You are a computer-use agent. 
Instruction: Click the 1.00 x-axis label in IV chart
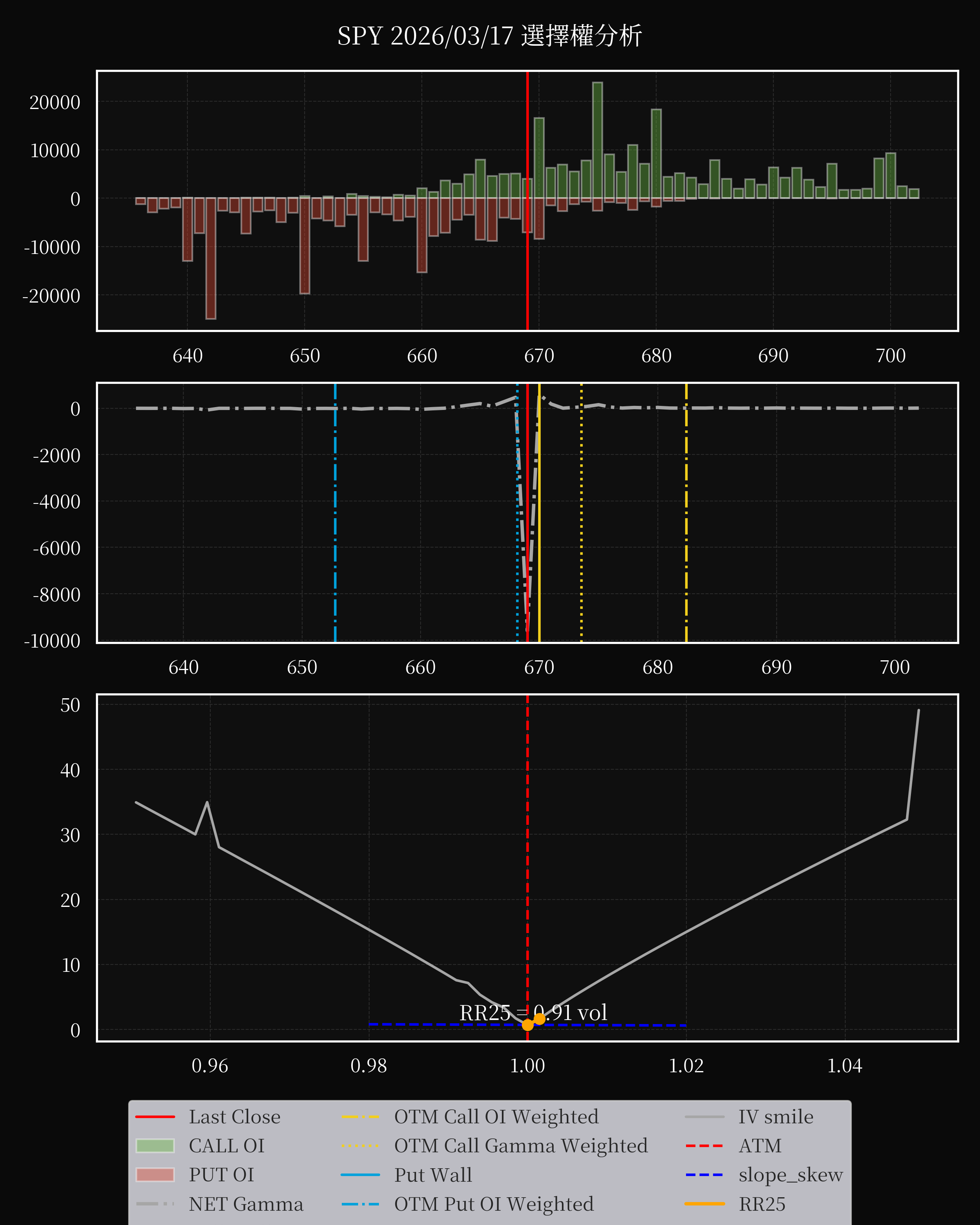point(527,1066)
